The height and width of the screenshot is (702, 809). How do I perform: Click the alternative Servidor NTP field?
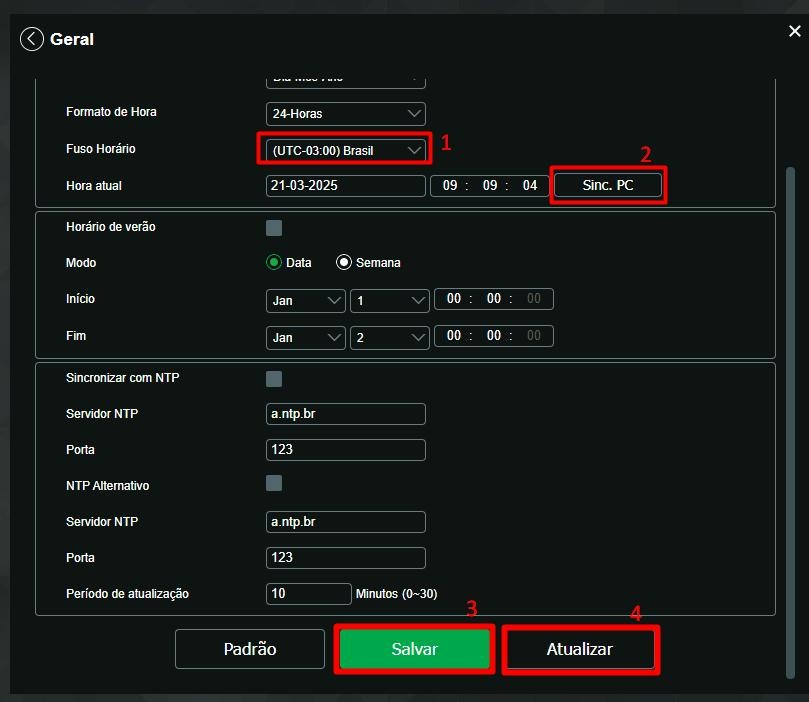[x=346, y=522]
